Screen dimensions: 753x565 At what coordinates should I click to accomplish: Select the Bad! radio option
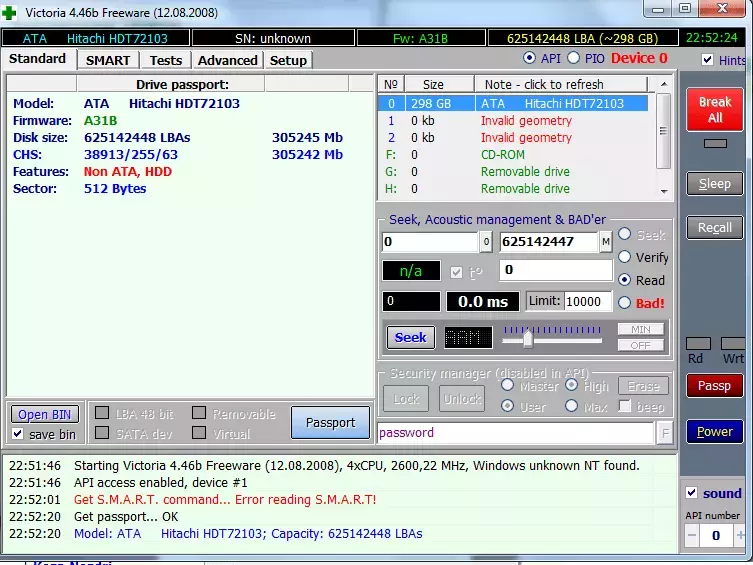tap(624, 302)
